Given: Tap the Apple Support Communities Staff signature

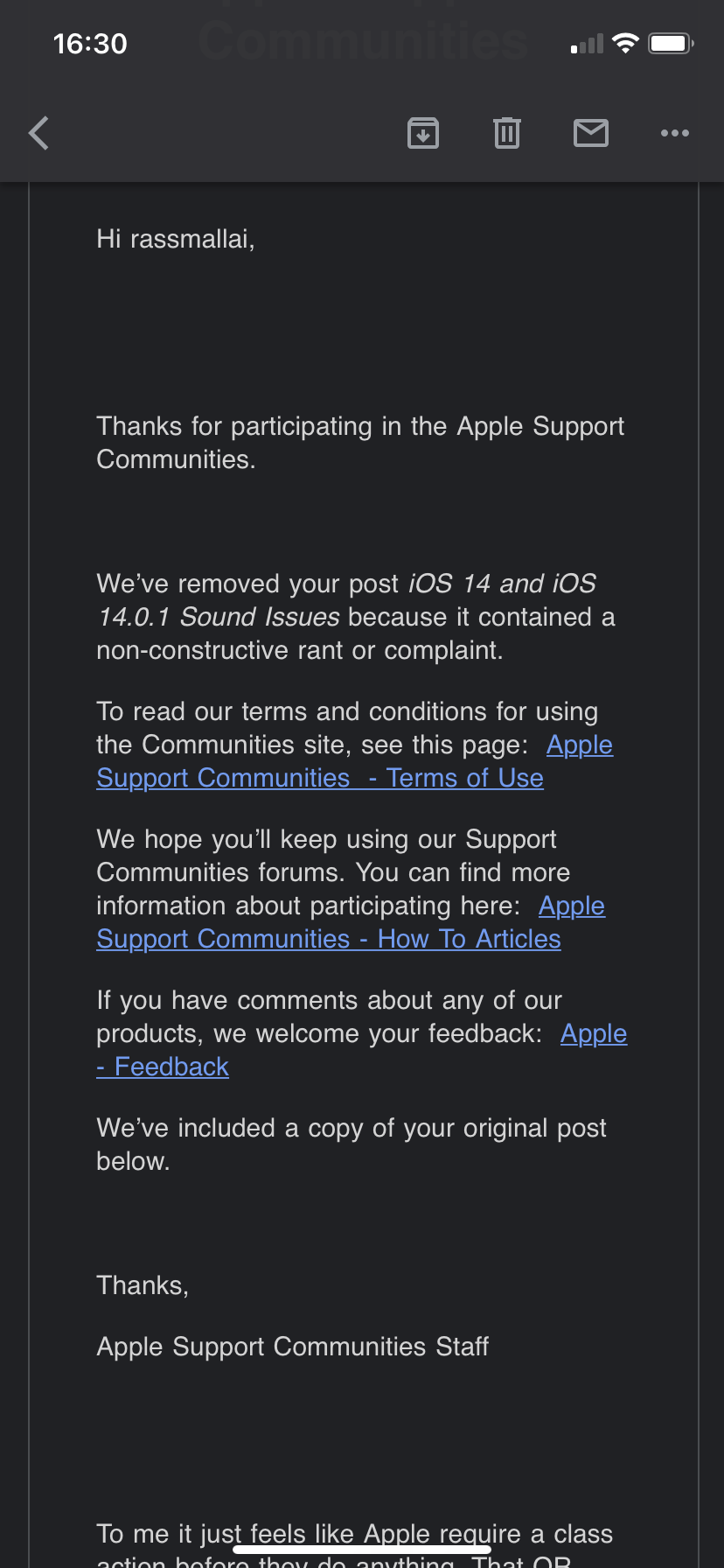Looking at the screenshot, I should click(292, 1347).
